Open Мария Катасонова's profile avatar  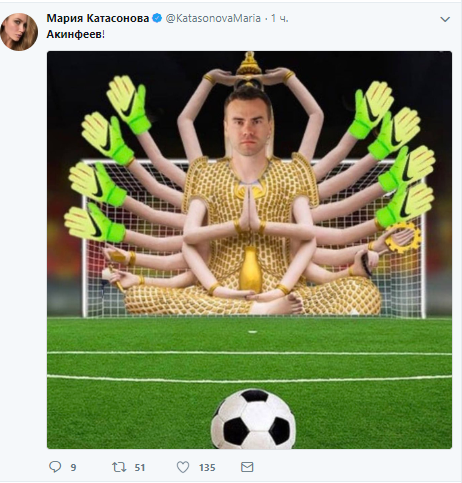click(x=19, y=32)
